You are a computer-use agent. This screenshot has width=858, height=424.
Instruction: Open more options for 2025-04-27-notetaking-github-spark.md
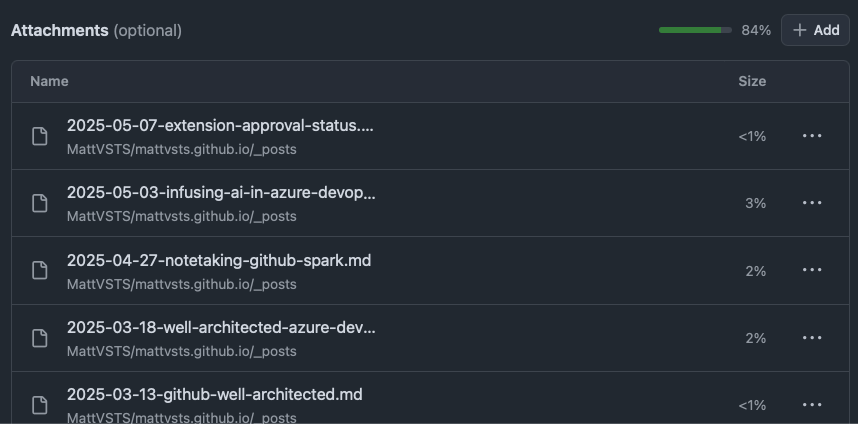pyautogui.click(x=812, y=270)
